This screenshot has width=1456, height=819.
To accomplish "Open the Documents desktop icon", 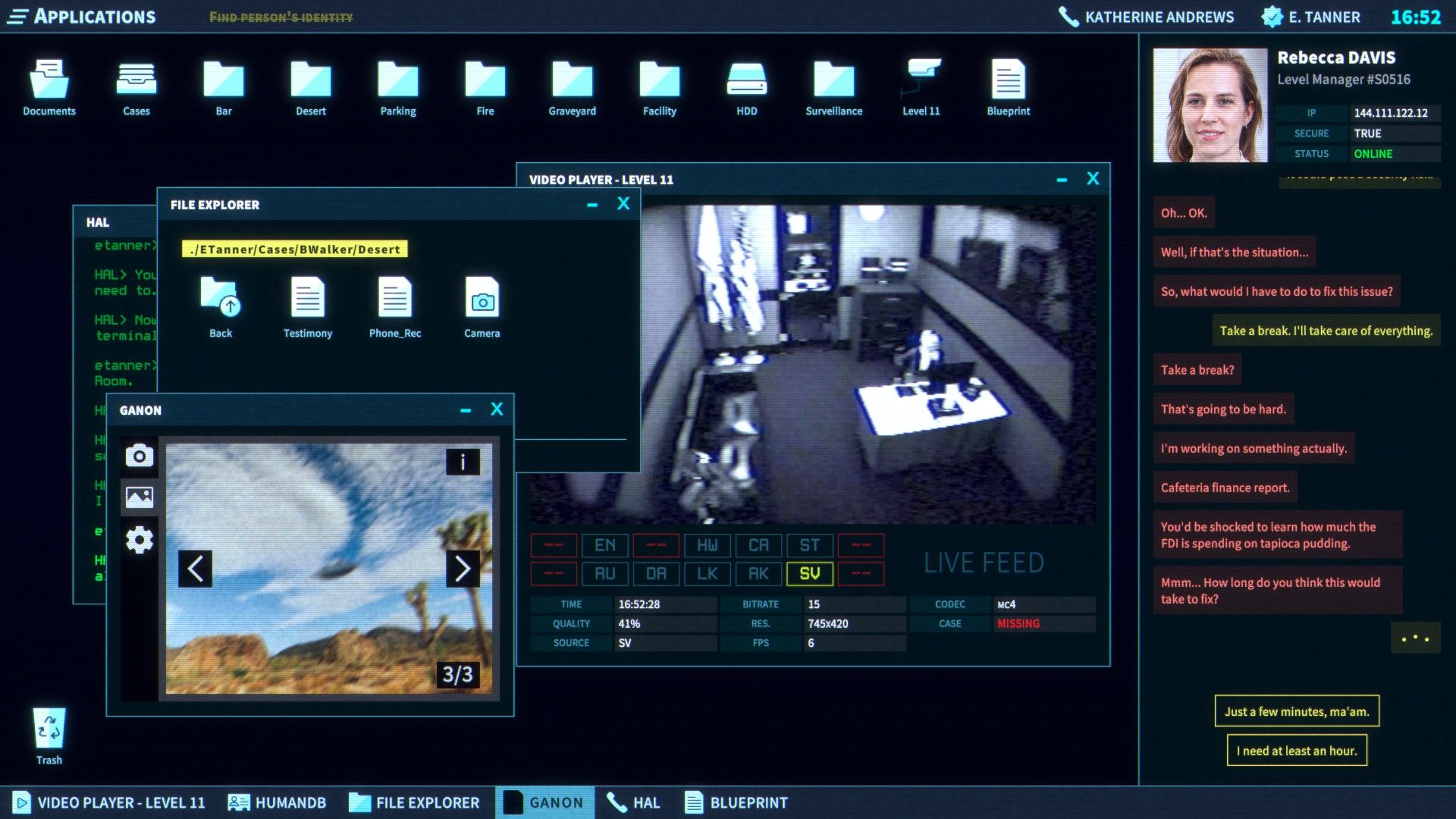I will point(49,88).
